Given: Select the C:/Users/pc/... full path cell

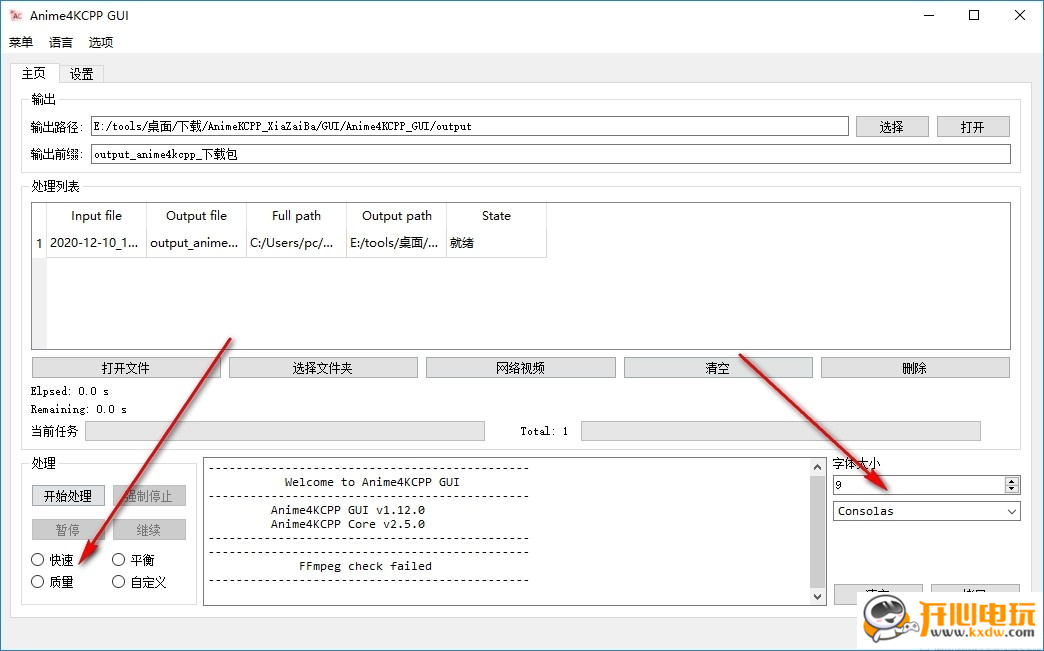Looking at the screenshot, I should (x=296, y=243).
